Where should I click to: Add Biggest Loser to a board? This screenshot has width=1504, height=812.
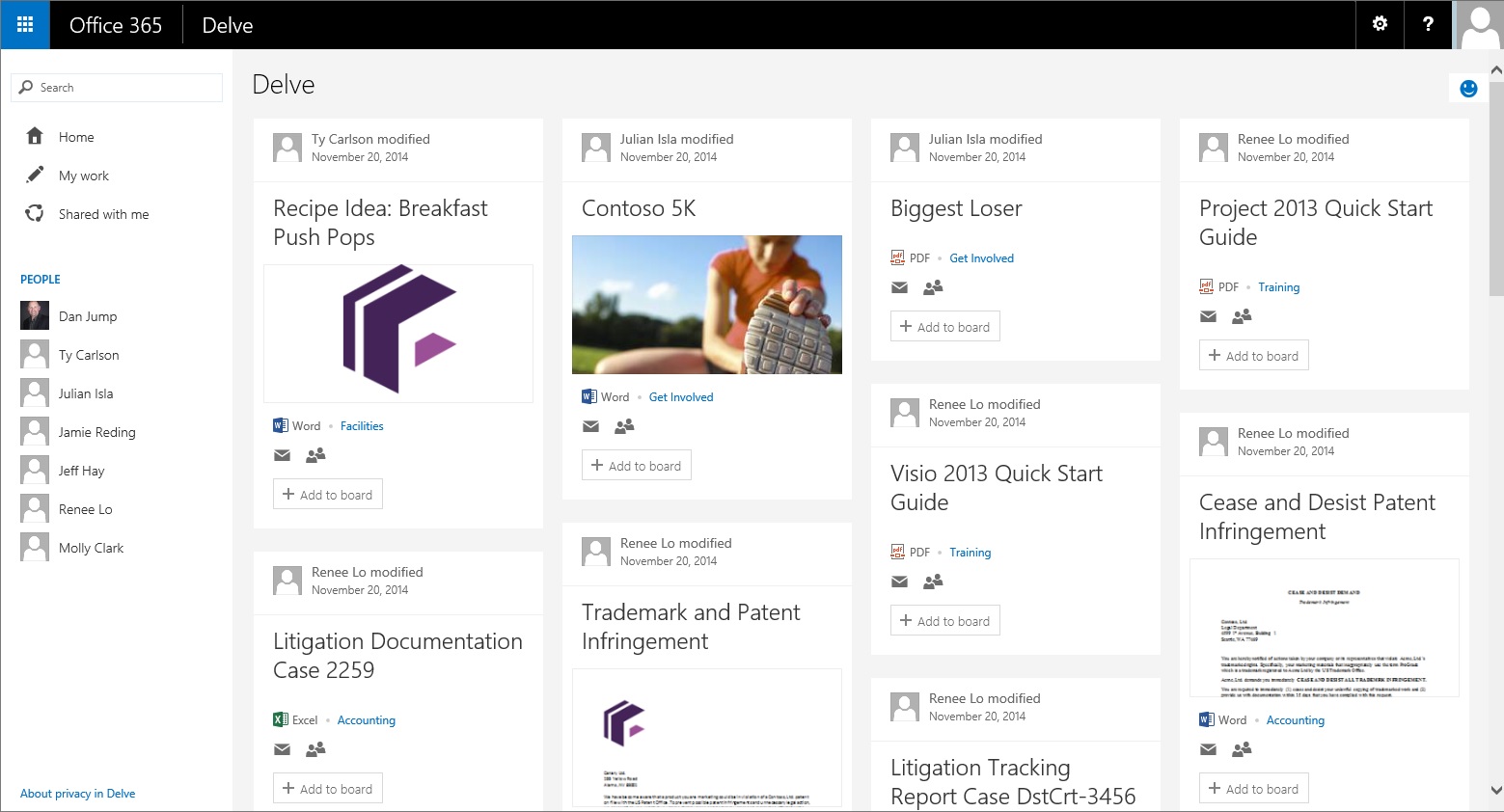pyautogui.click(x=945, y=326)
